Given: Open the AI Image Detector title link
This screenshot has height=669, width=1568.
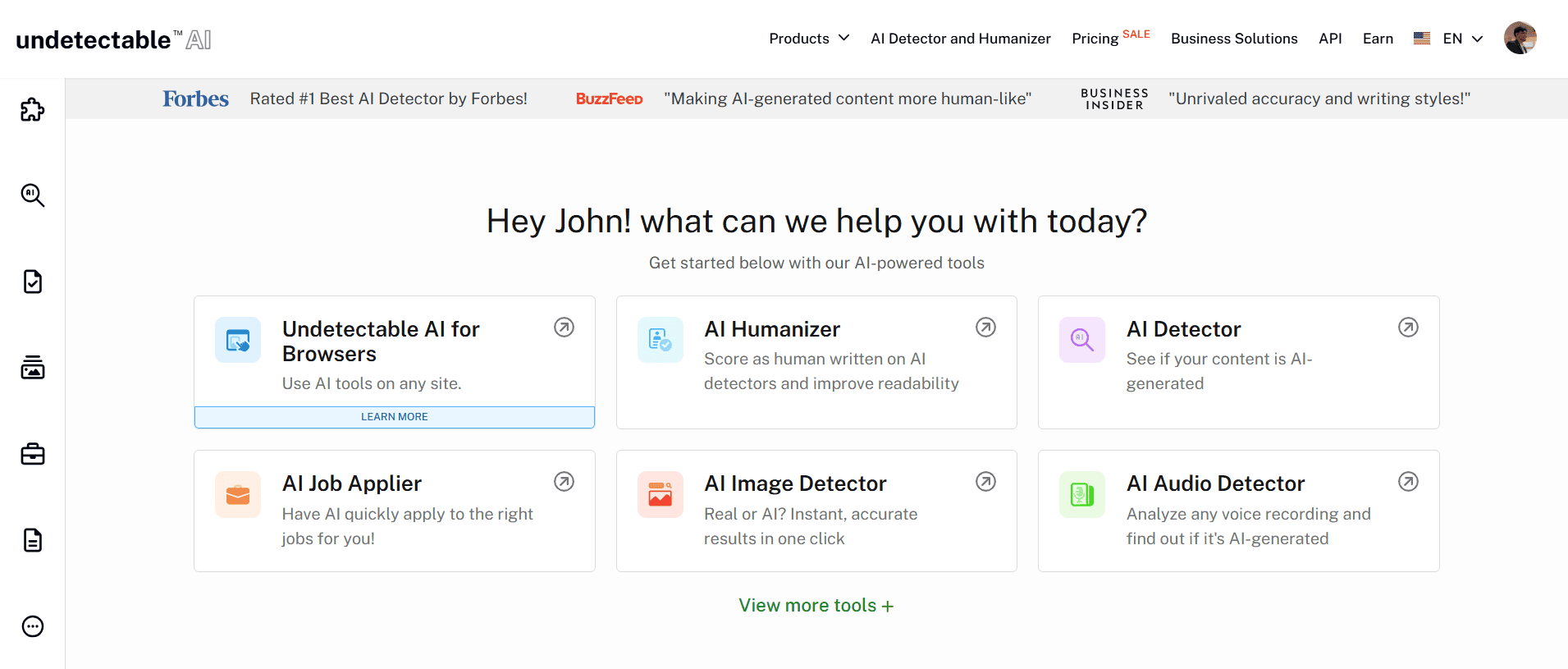Looking at the screenshot, I should pyautogui.click(x=795, y=483).
